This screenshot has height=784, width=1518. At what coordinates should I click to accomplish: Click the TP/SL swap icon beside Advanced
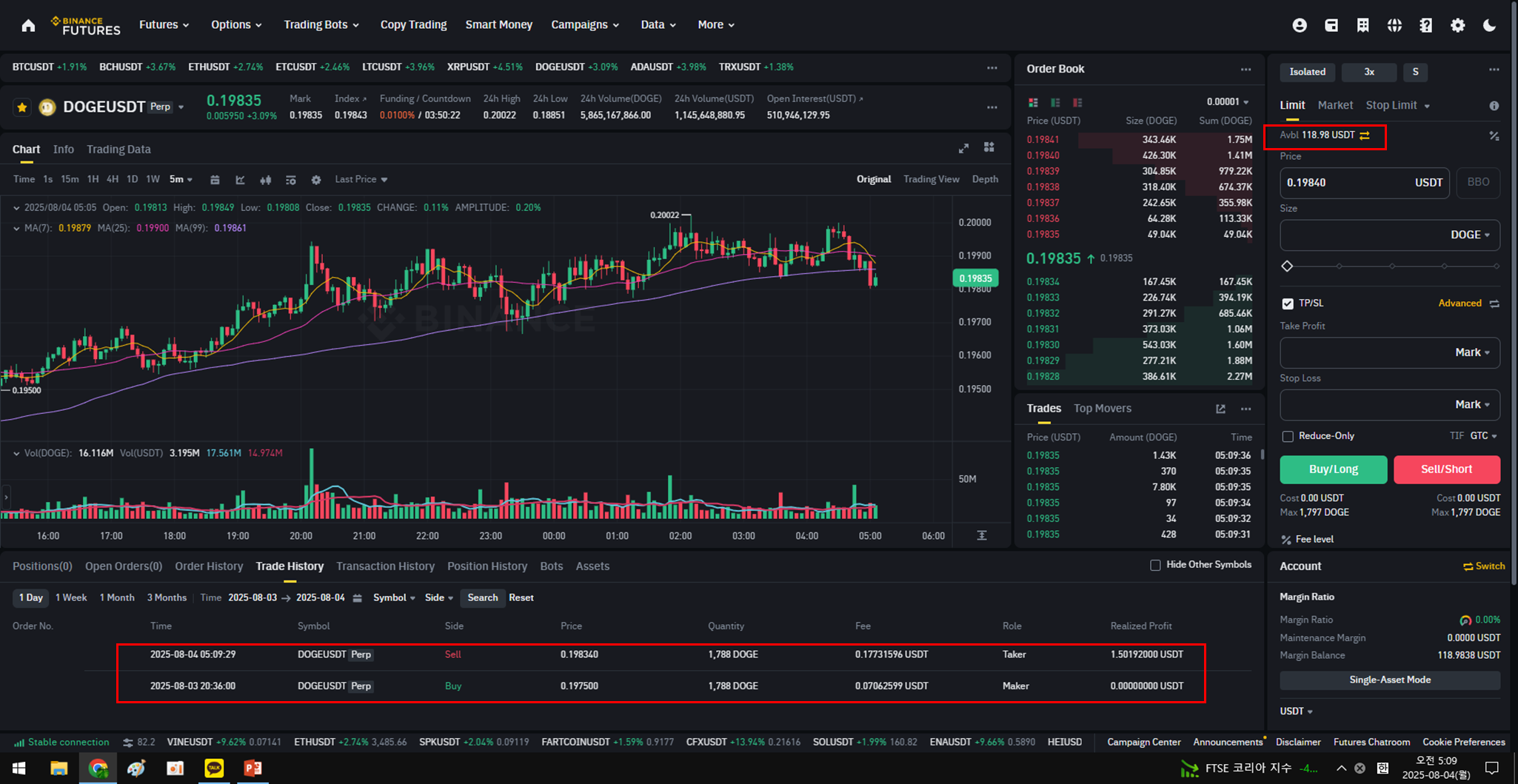point(1494,304)
